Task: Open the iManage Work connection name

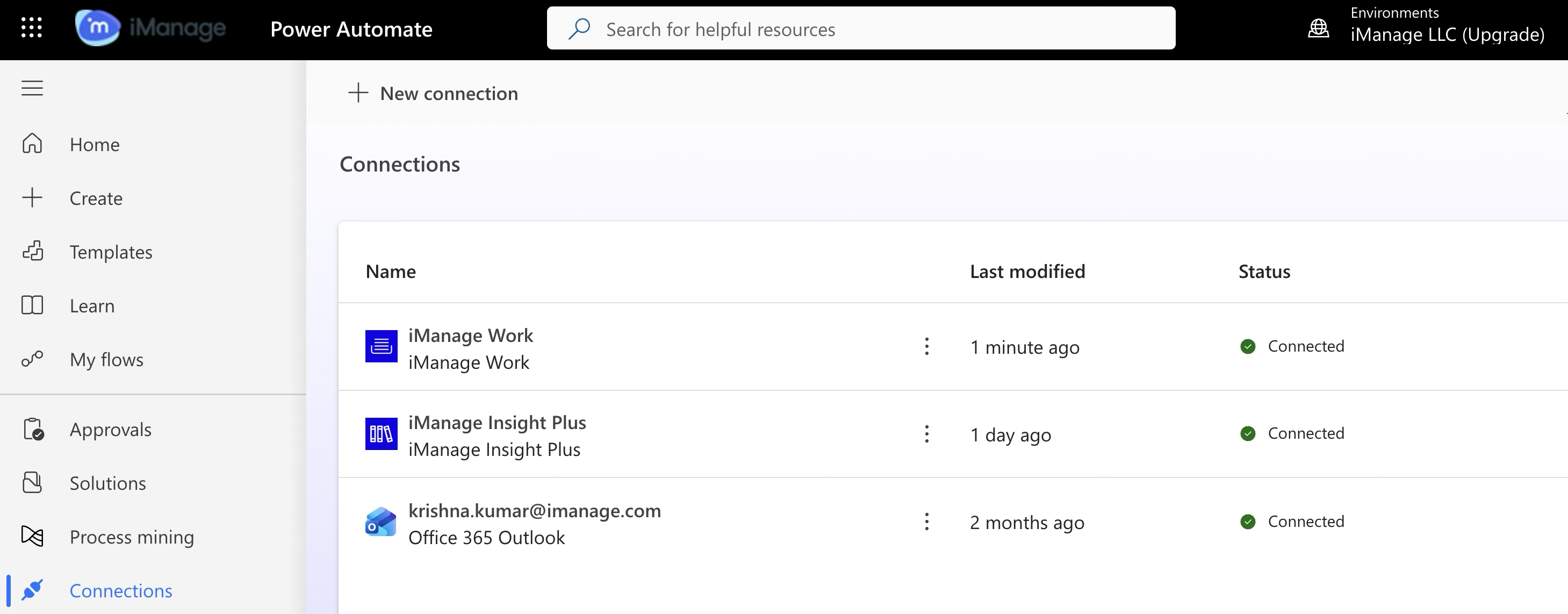Action: [471, 335]
